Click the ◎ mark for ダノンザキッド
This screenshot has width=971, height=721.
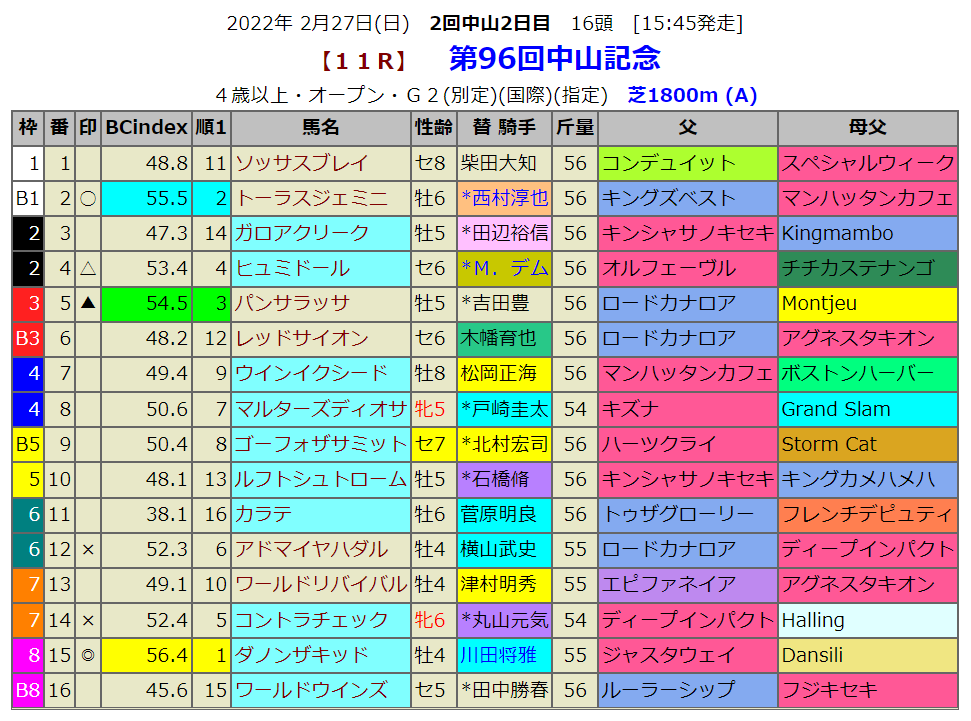click(88, 655)
